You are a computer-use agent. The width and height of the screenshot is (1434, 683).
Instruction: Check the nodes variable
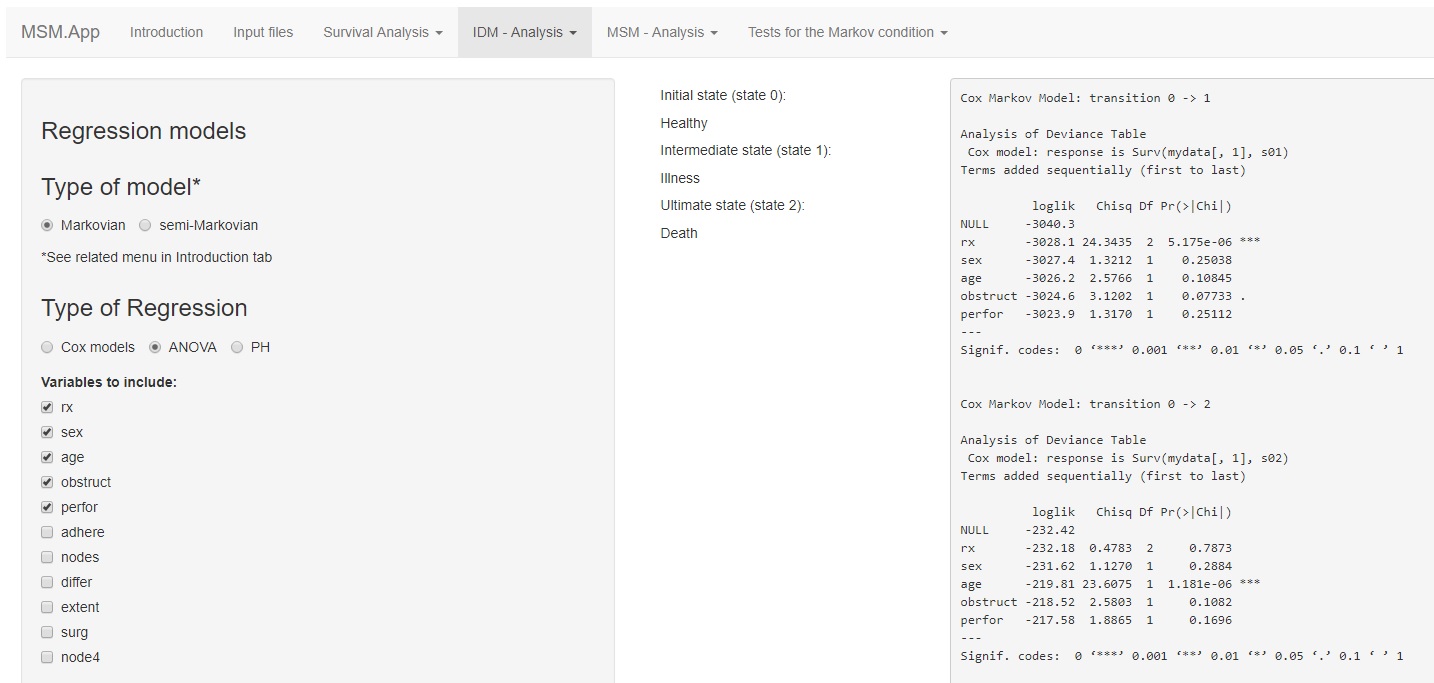coord(47,557)
